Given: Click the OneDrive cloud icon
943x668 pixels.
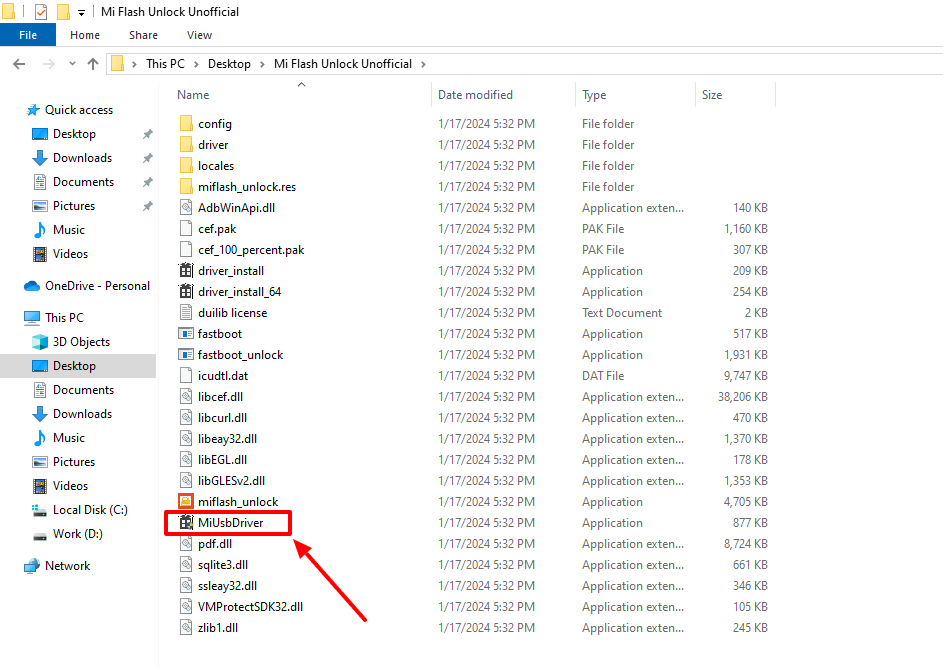Looking at the screenshot, I should click(x=32, y=286).
